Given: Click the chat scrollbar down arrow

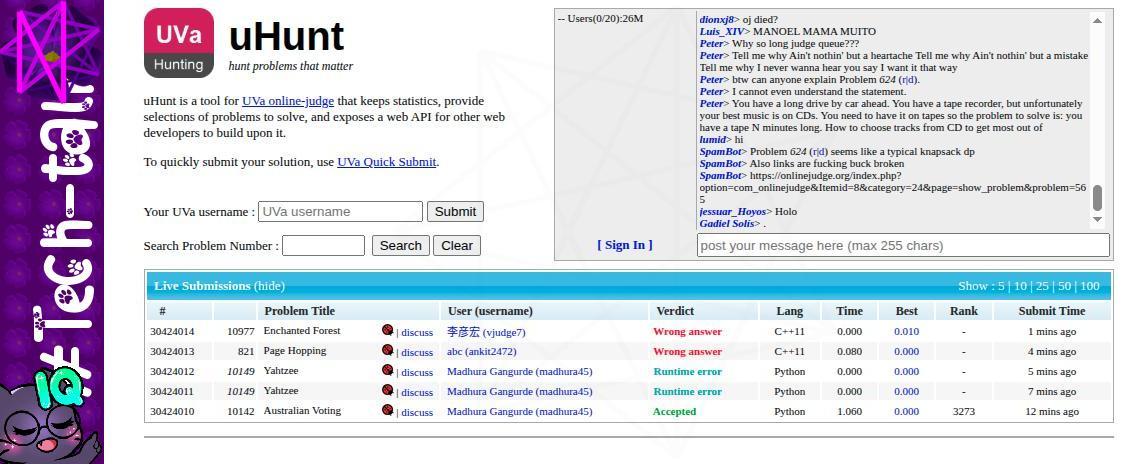Looking at the screenshot, I should point(1097,219).
